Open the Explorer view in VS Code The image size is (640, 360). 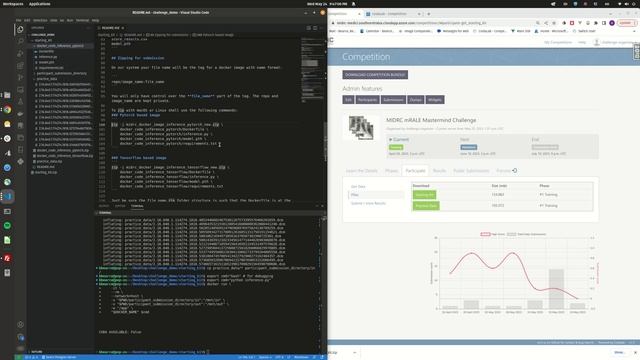point(20,29)
